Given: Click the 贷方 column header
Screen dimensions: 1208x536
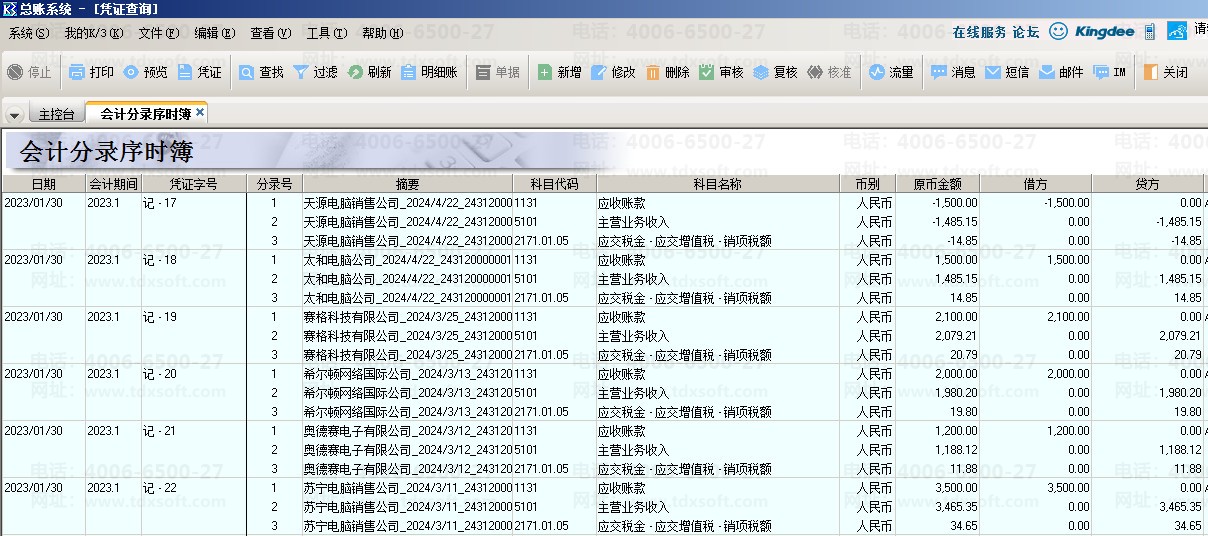Looking at the screenshot, I should (1148, 184).
